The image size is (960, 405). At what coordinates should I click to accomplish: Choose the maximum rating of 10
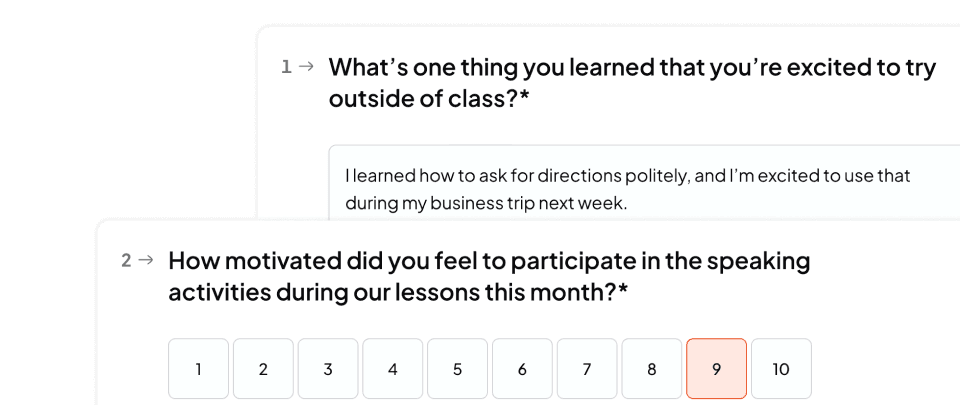tap(781, 369)
